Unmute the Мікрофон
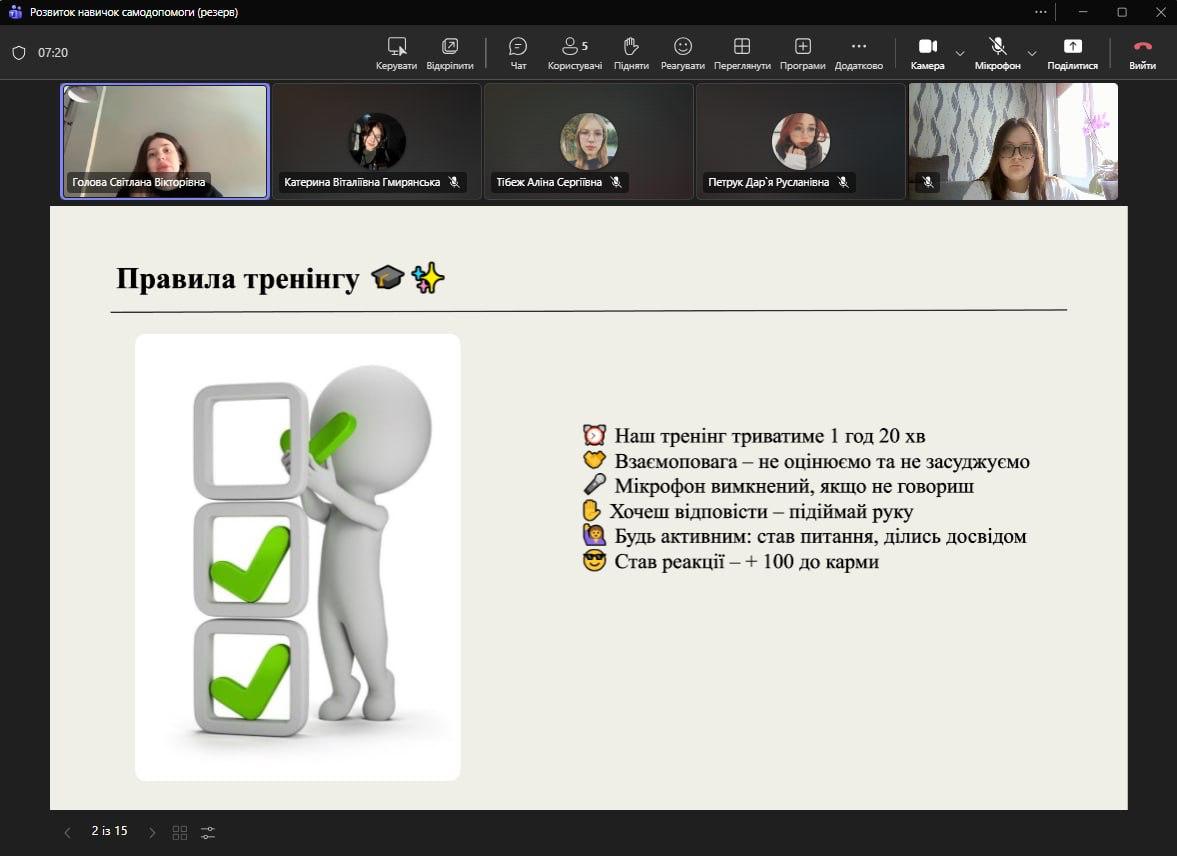The height and width of the screenshot is (856, 1177). (997, 53)
